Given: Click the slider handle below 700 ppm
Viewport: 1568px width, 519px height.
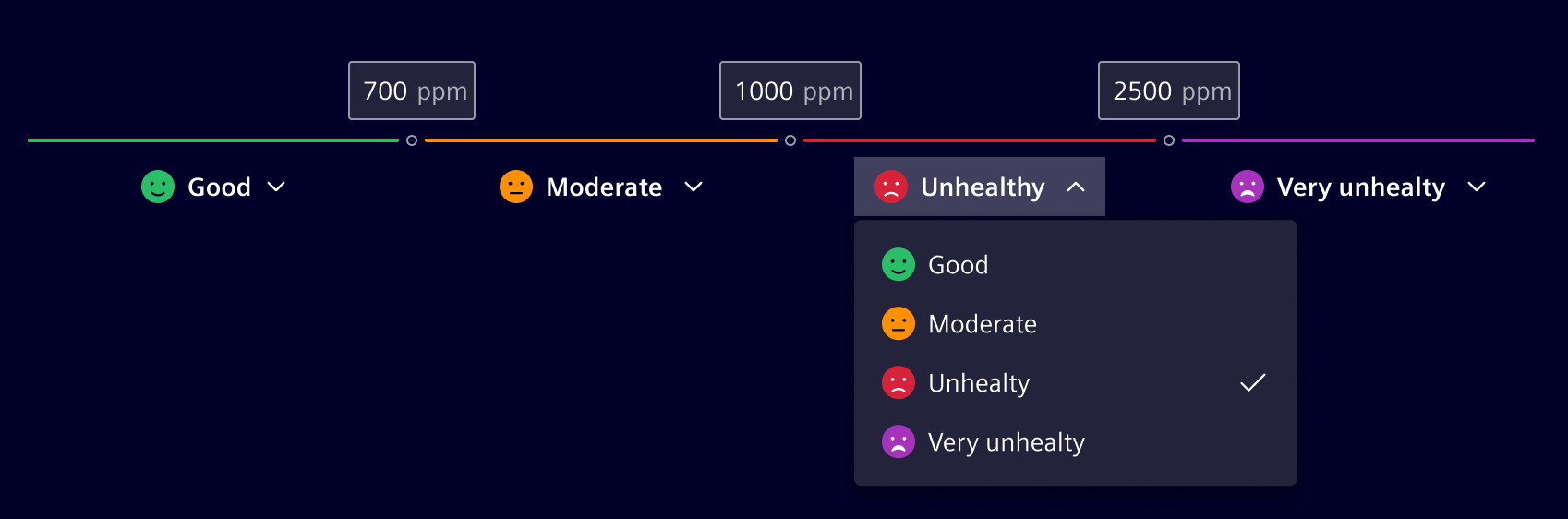Looking at the screenshot, I should 412,140.
